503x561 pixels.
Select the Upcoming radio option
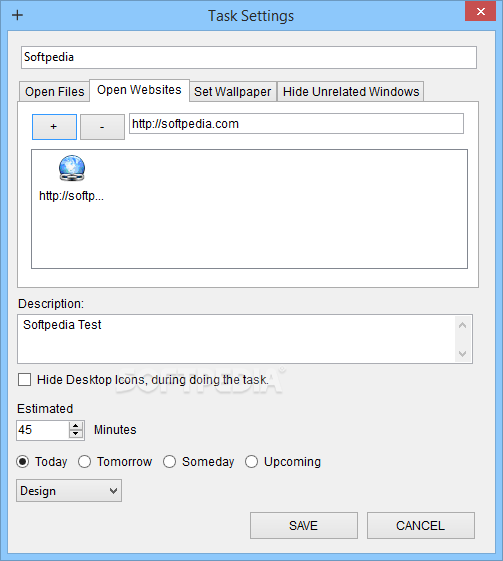(252, 462)
